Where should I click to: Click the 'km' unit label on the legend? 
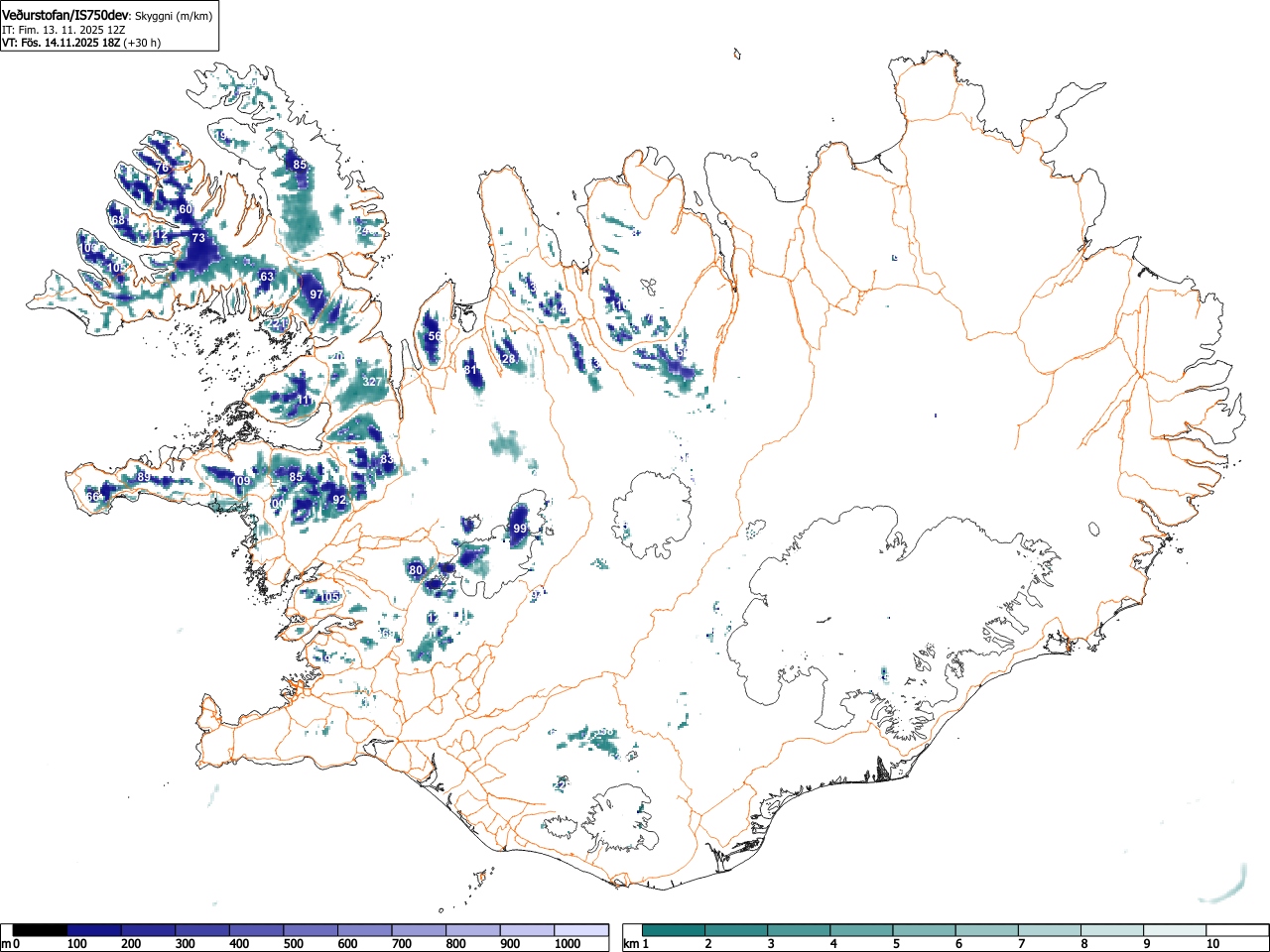tap(630, 944)
